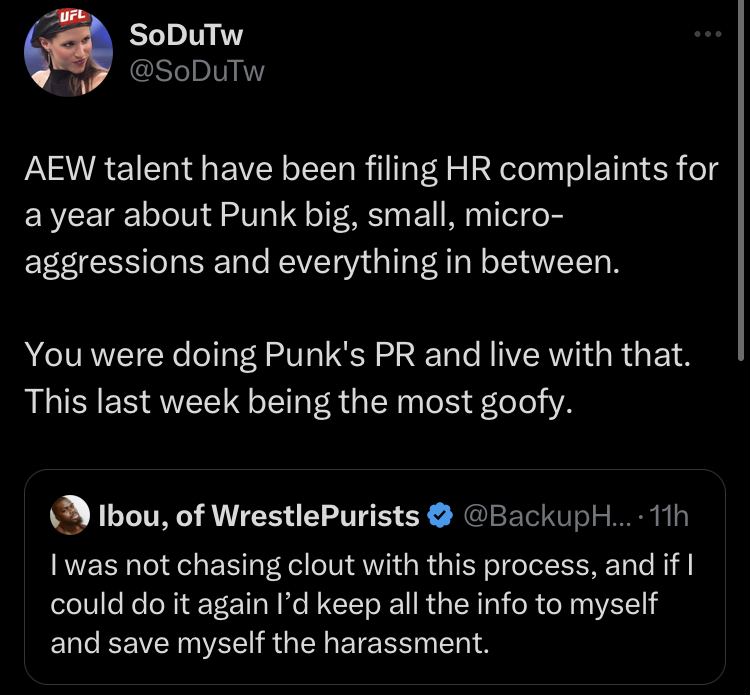Open the 11h timestamp of quoted tweet

click(669, 516)
